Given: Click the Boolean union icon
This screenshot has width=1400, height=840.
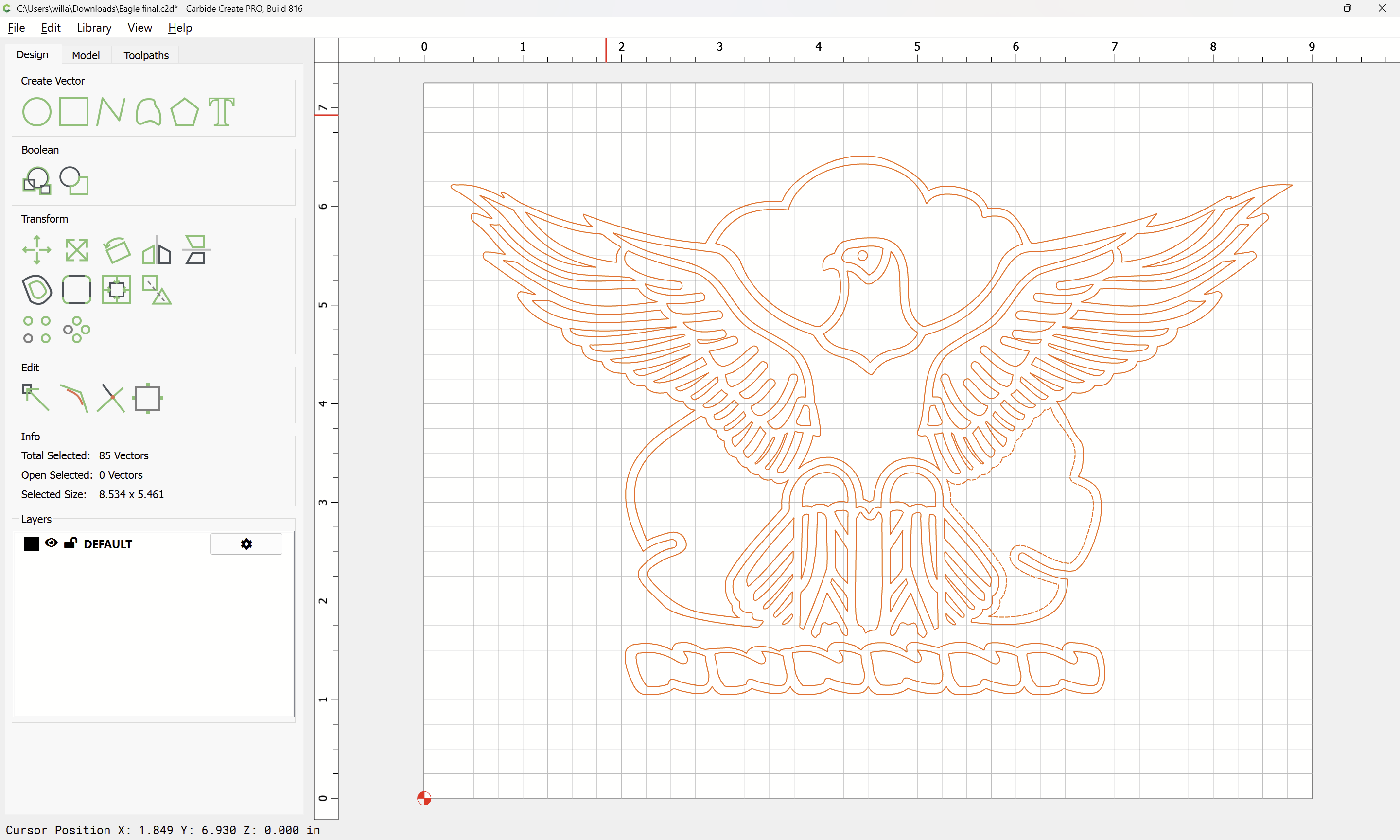Looking at the screenshot, I should [x=37, y=180].
